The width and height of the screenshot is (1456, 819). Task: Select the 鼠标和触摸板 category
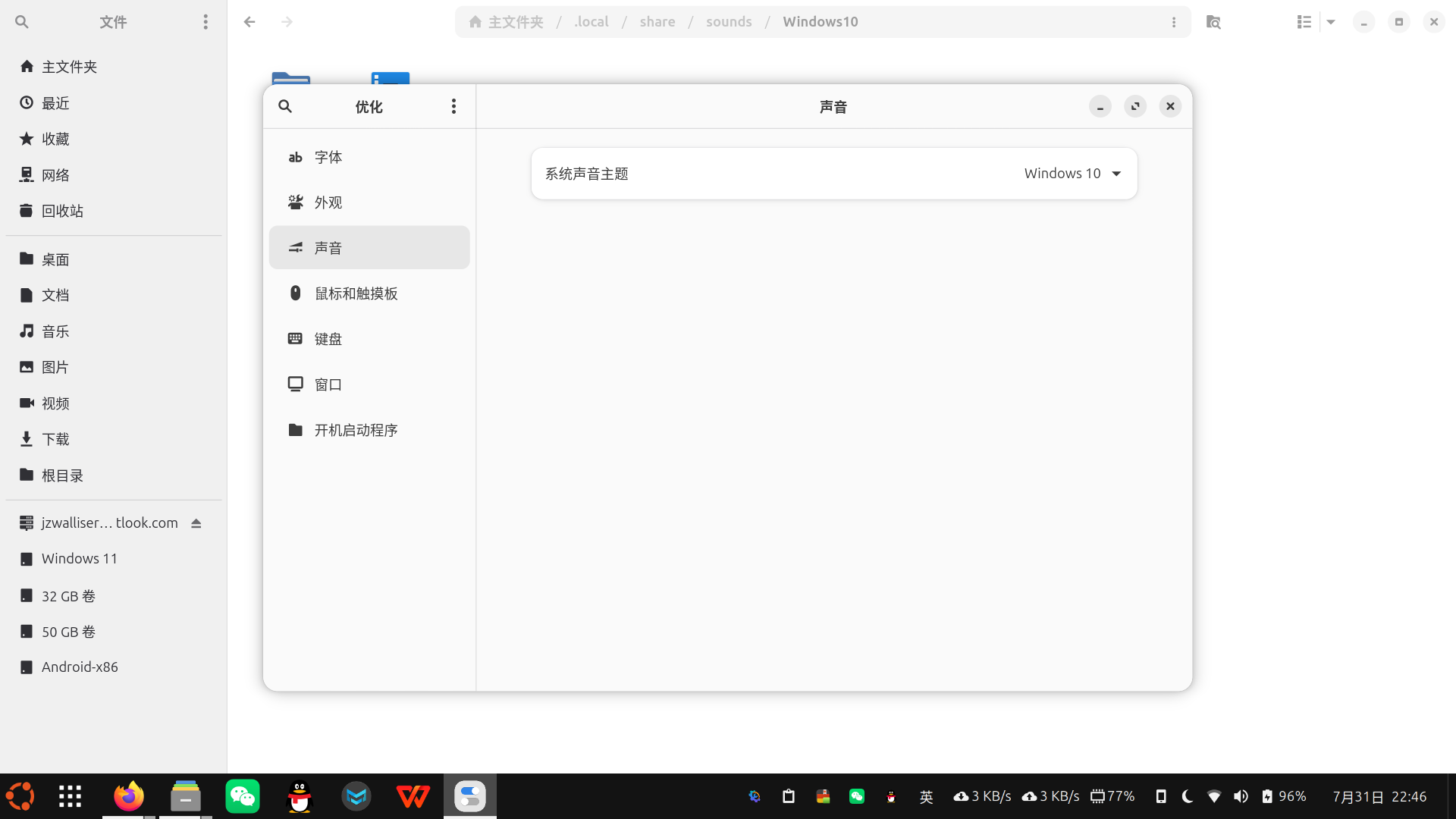tap(369, 293)
